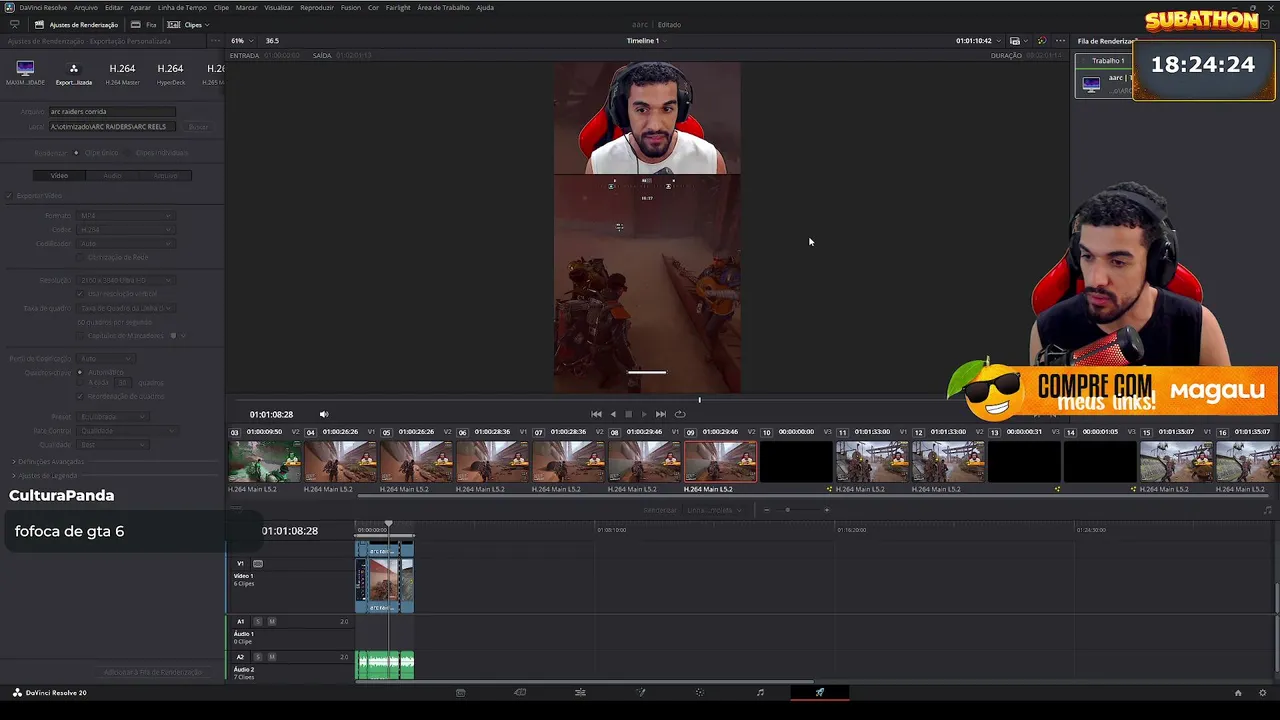Play in reverse in viewer

tap(613, 414)
